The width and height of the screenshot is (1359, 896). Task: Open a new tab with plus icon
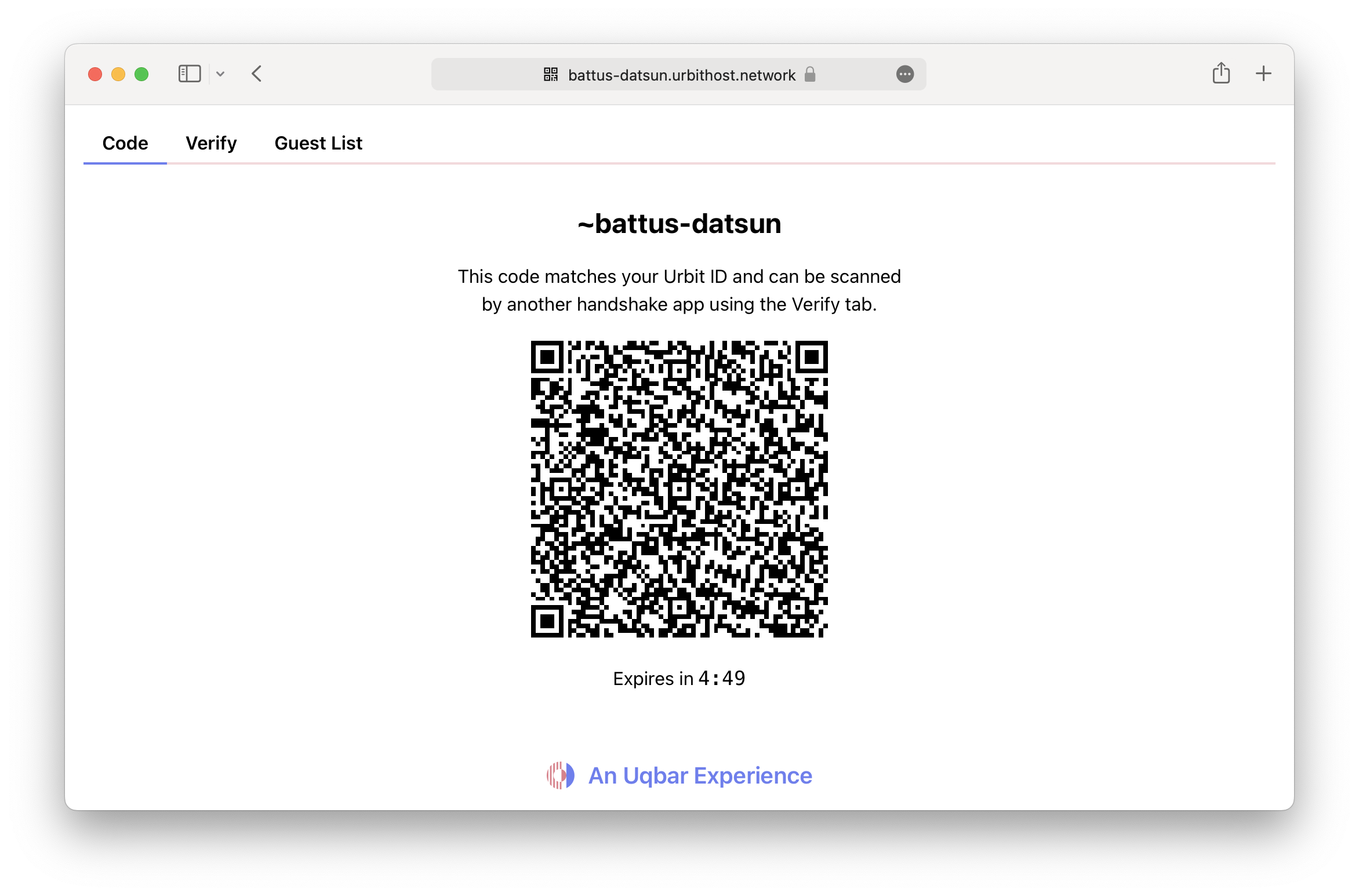1263,74
